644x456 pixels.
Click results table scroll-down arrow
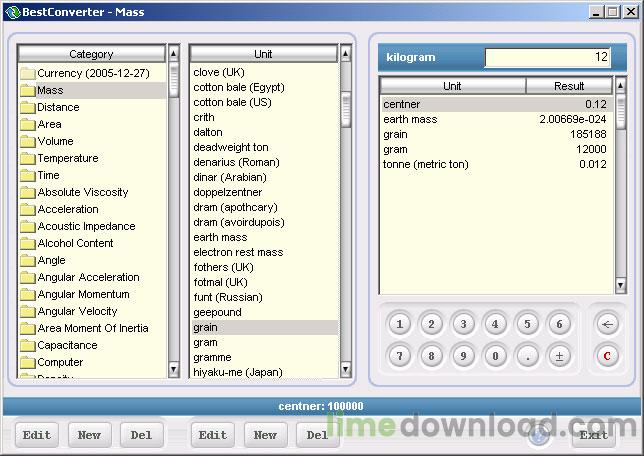(621, 285)
